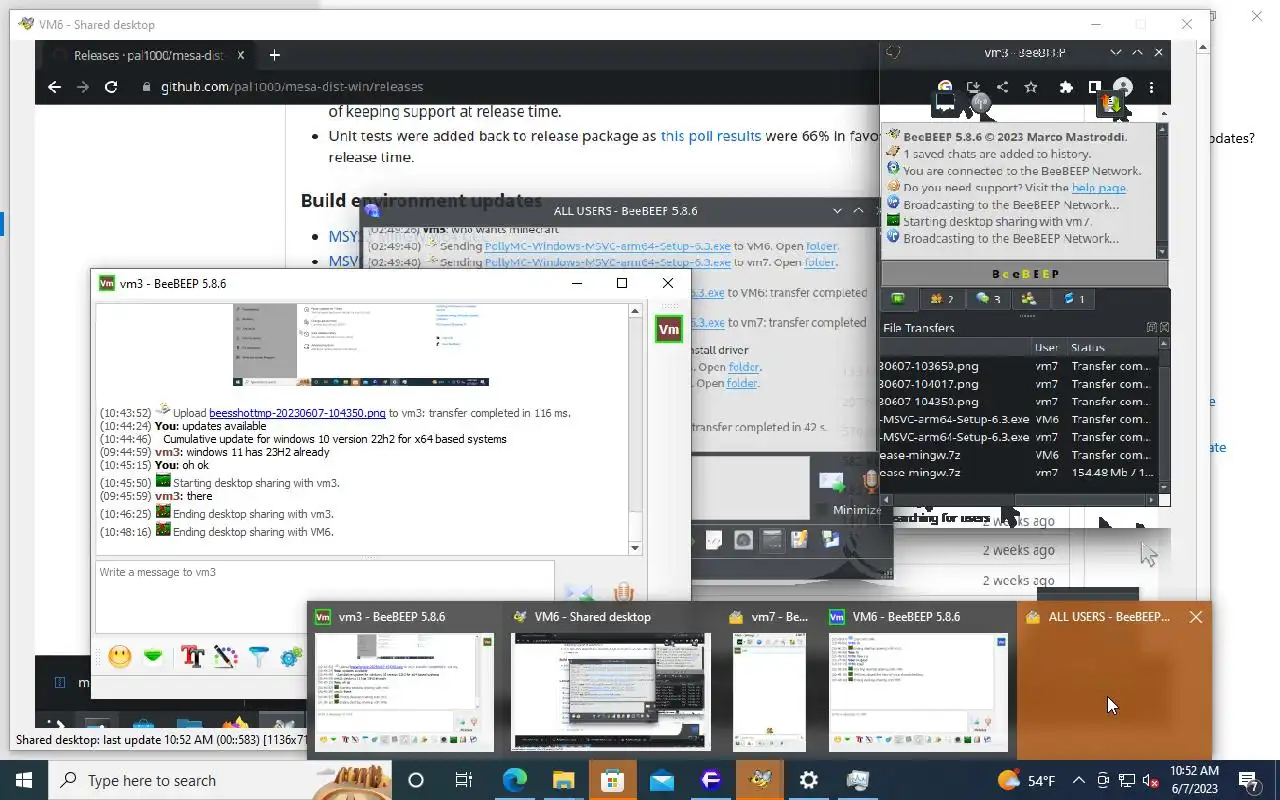
Task: Open Microsoft Store from the taskbar
Action: pyautogui.click(x=612, y=780)
